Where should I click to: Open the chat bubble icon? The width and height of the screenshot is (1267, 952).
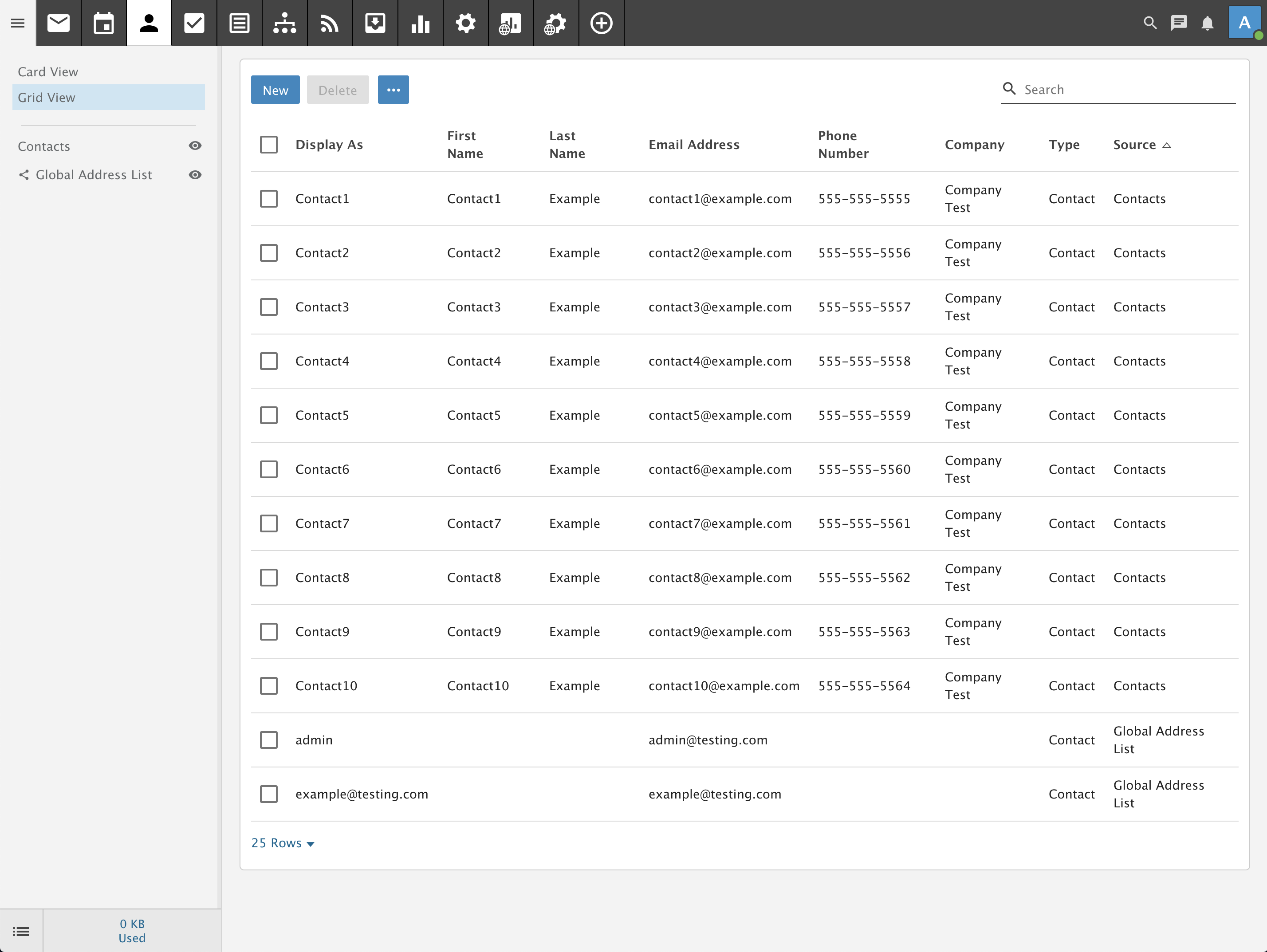[1179, 23]
